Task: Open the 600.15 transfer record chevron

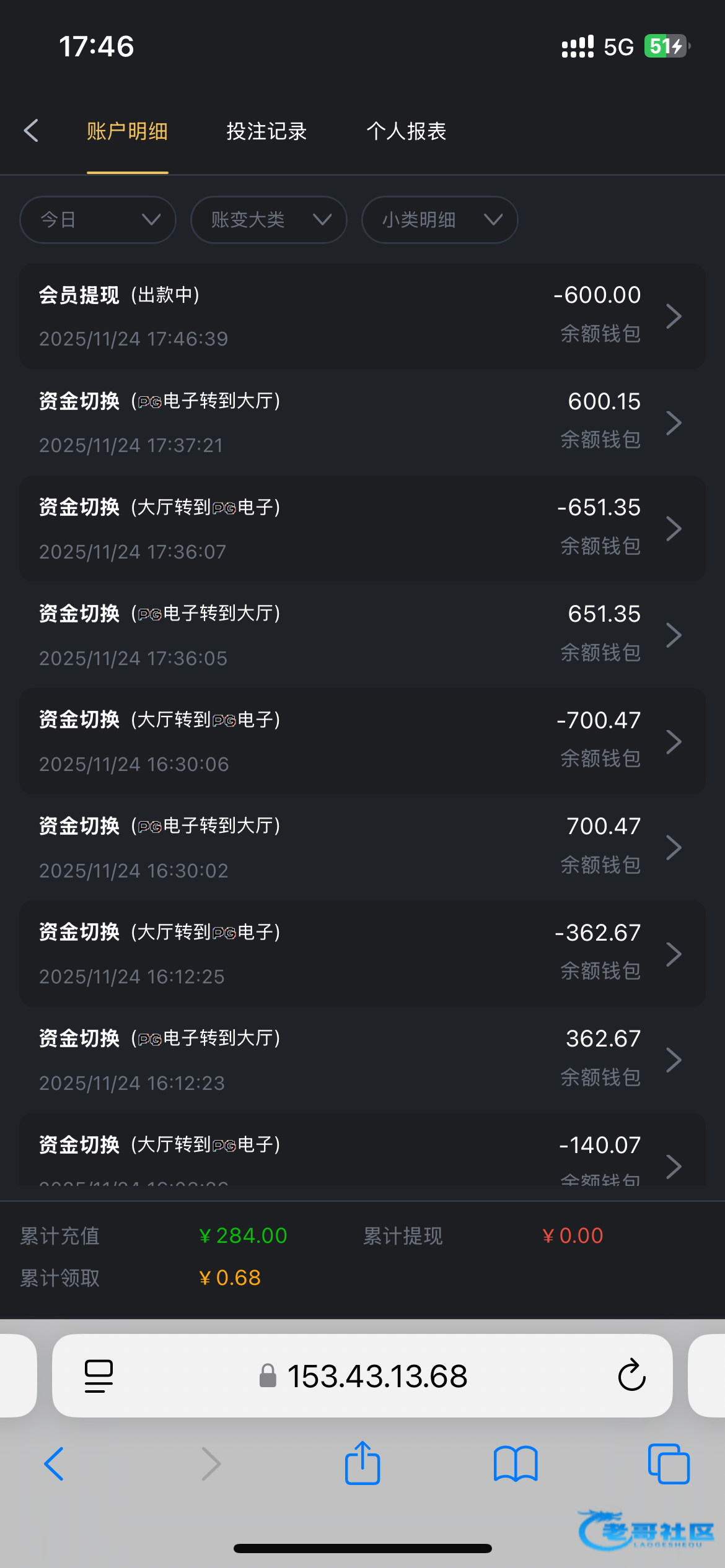Action: [674, 423]
